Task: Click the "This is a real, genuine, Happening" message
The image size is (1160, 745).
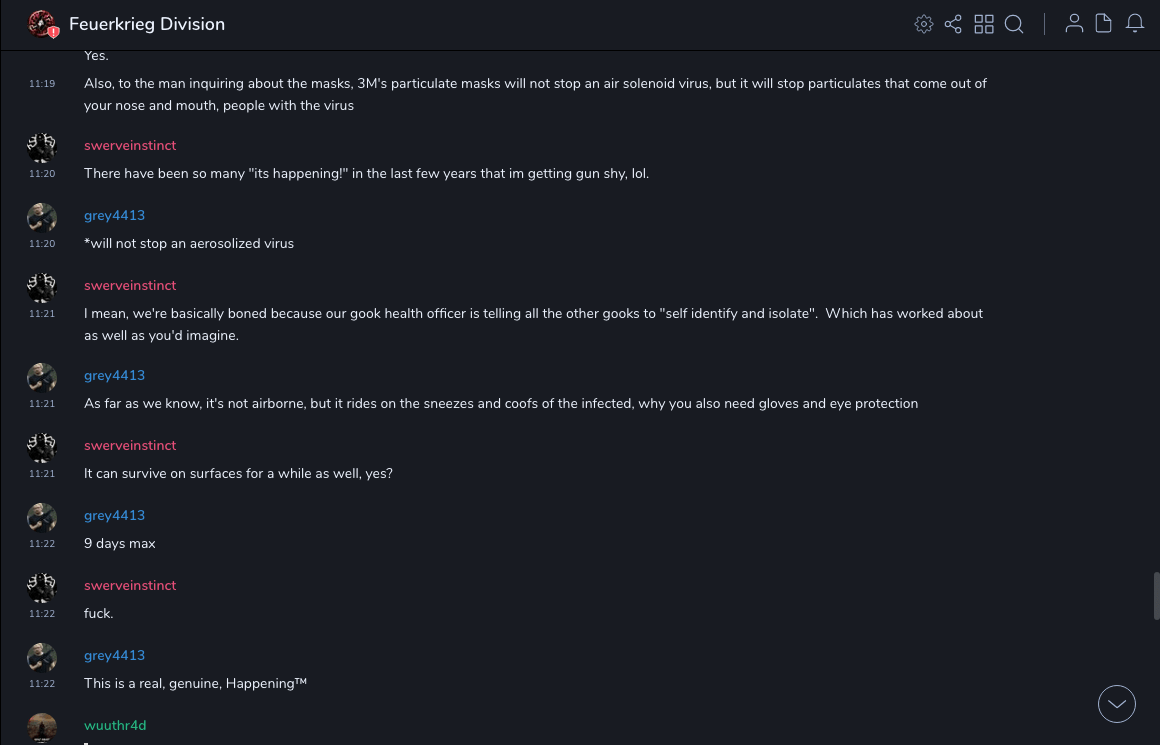Action: pyautogui.click(x=195, y=684)
